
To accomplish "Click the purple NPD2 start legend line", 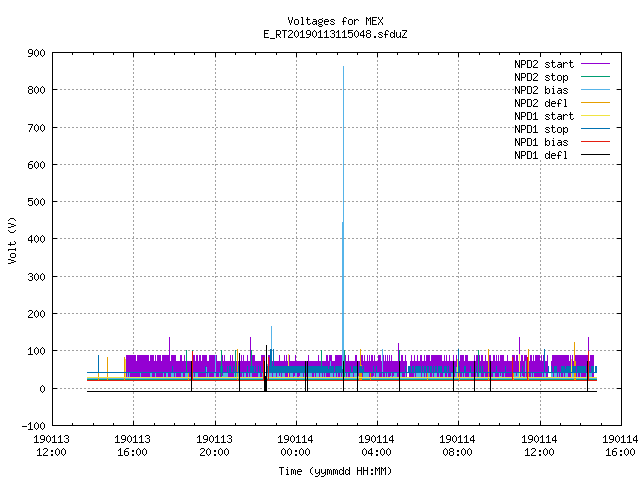I will click(x=595, y=64).
